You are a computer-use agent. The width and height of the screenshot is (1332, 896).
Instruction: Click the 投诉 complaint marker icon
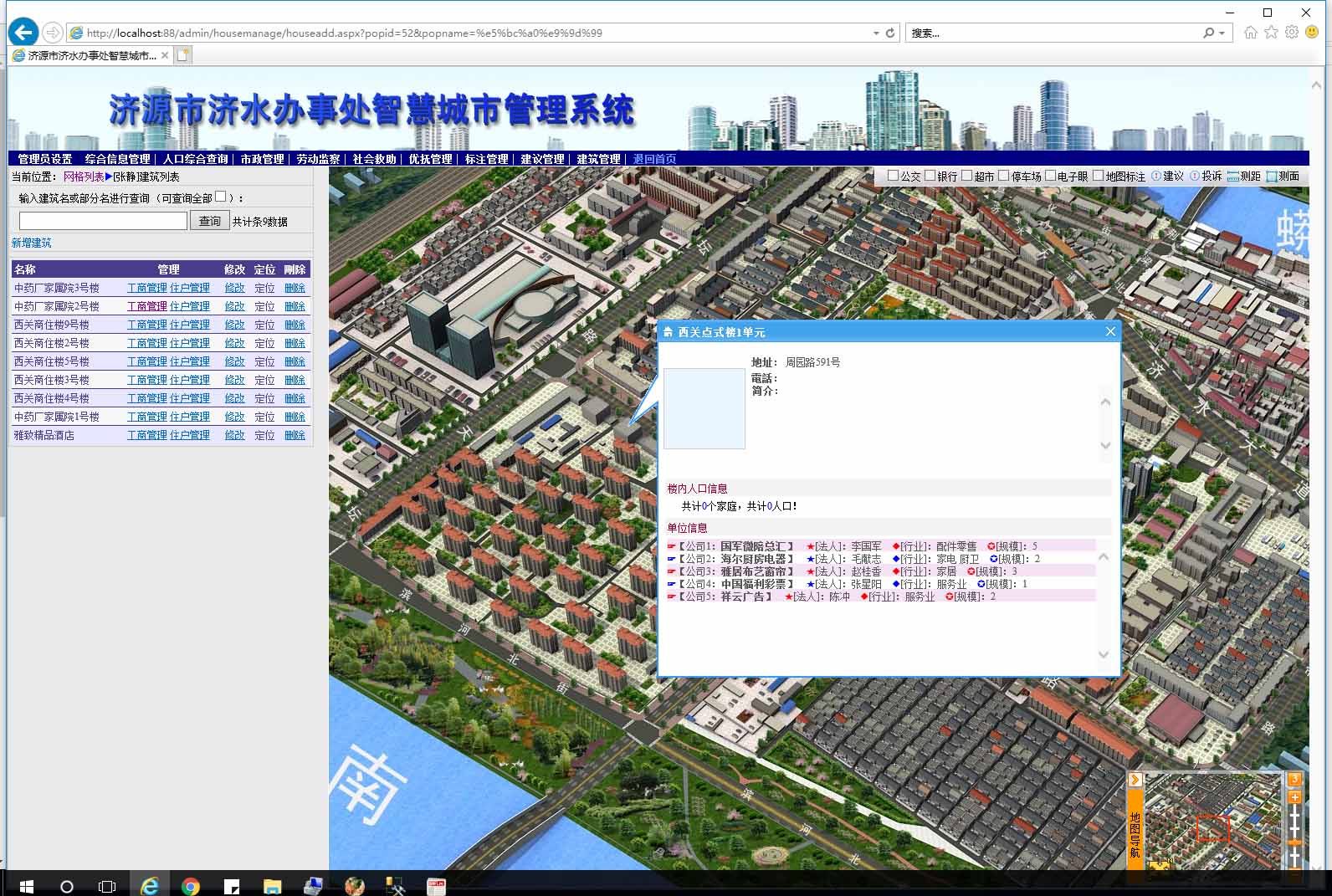pyautogui.click(x=1195, y=176)
